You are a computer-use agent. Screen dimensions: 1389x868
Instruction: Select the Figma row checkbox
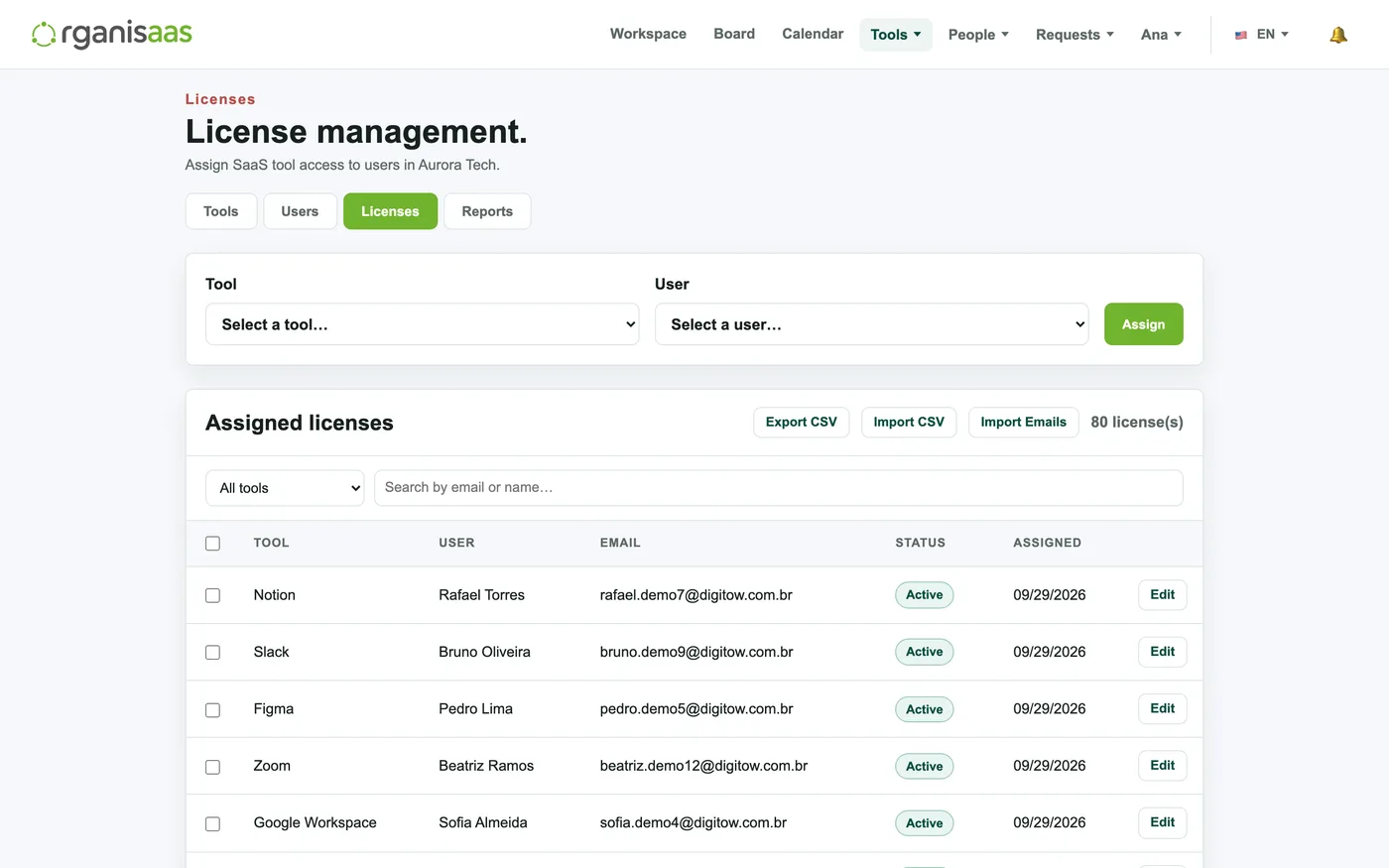coord(212,710)
